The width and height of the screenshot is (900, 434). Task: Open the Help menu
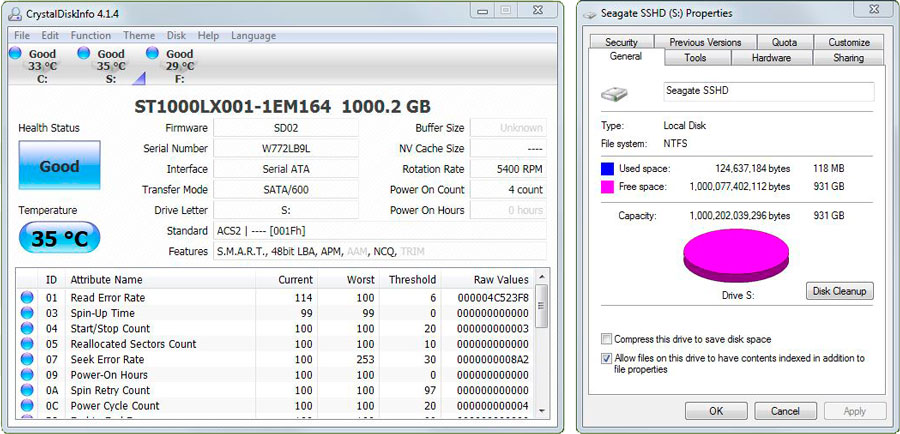(x=208, y=36)
